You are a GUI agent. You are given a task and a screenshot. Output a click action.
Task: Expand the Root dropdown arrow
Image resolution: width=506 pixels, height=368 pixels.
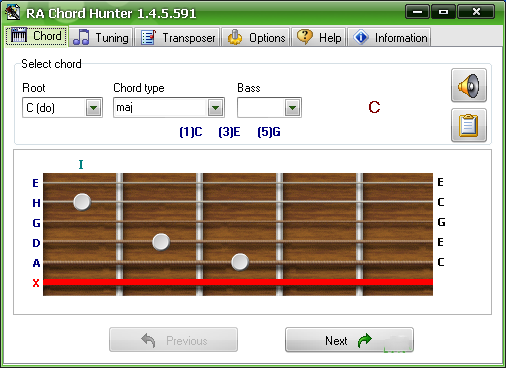[93, 108]
